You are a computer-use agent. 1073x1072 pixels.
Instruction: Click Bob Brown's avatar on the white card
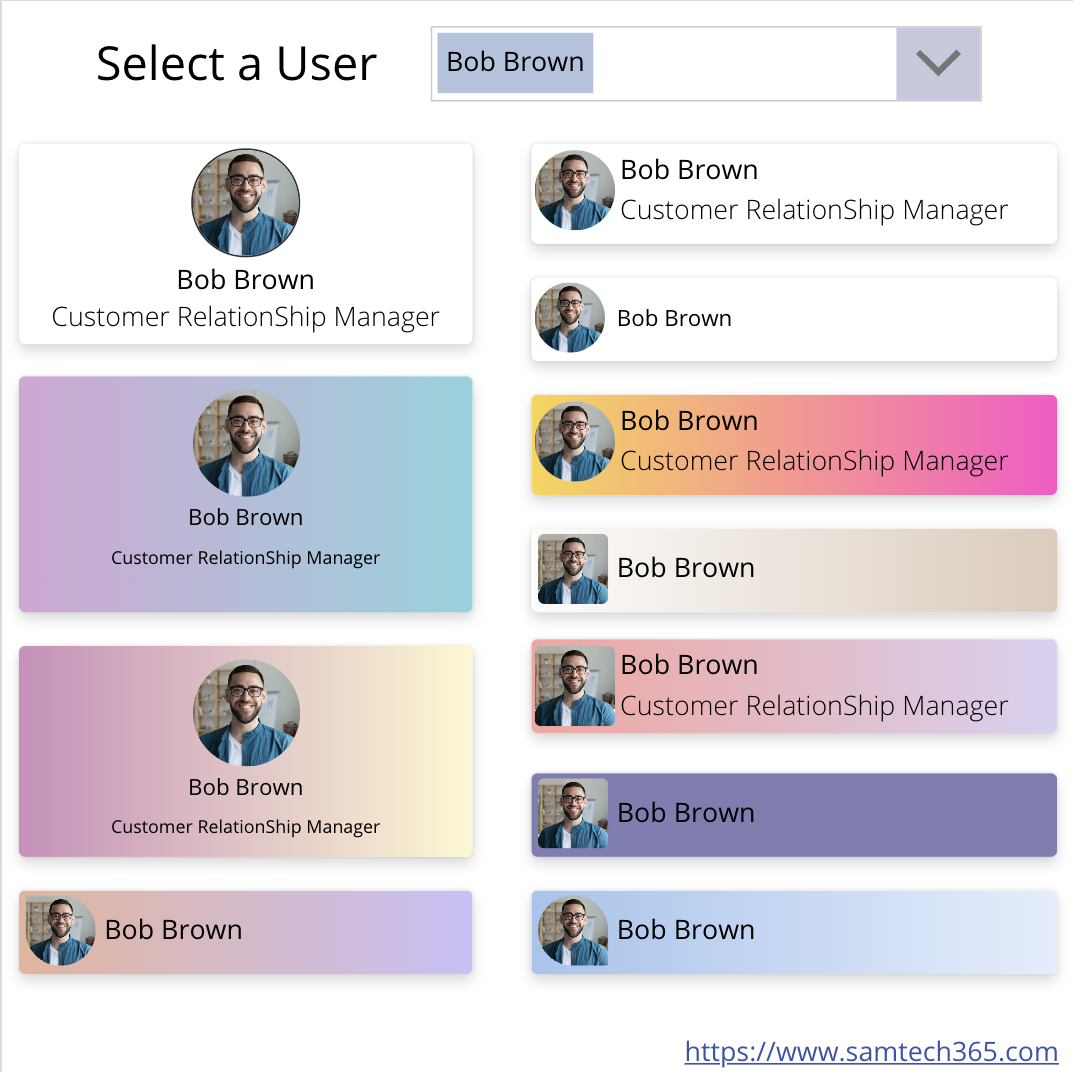coord(245,202)
